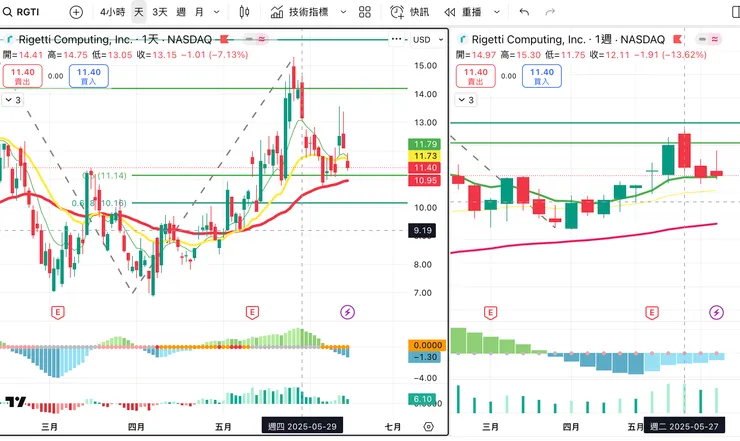Redo the last chart action
Viewport: 740px width, 441px height.
pyautogui.click(x=550, y=12)
